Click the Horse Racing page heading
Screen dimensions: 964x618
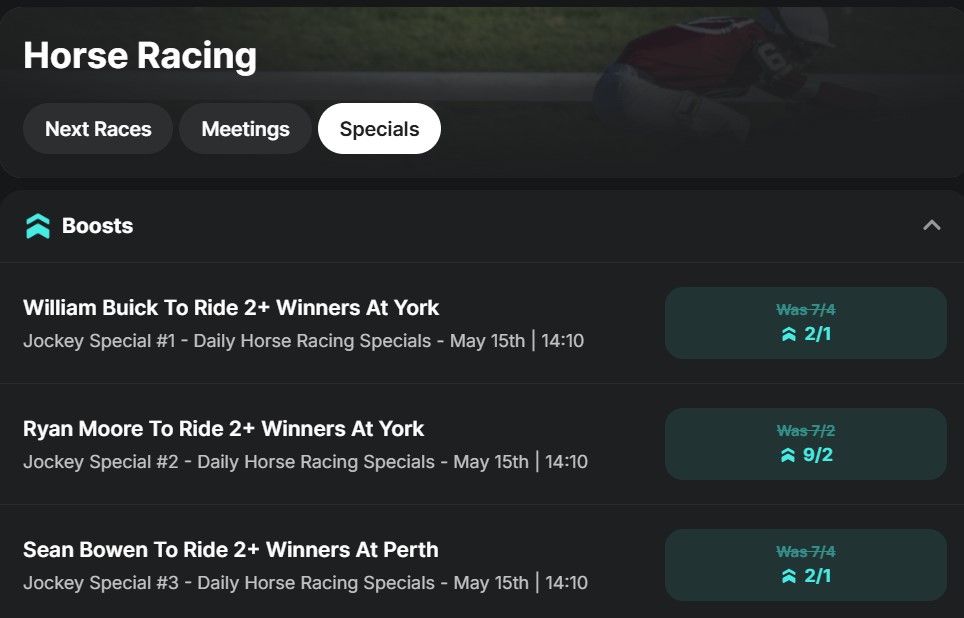coord(140,56)
